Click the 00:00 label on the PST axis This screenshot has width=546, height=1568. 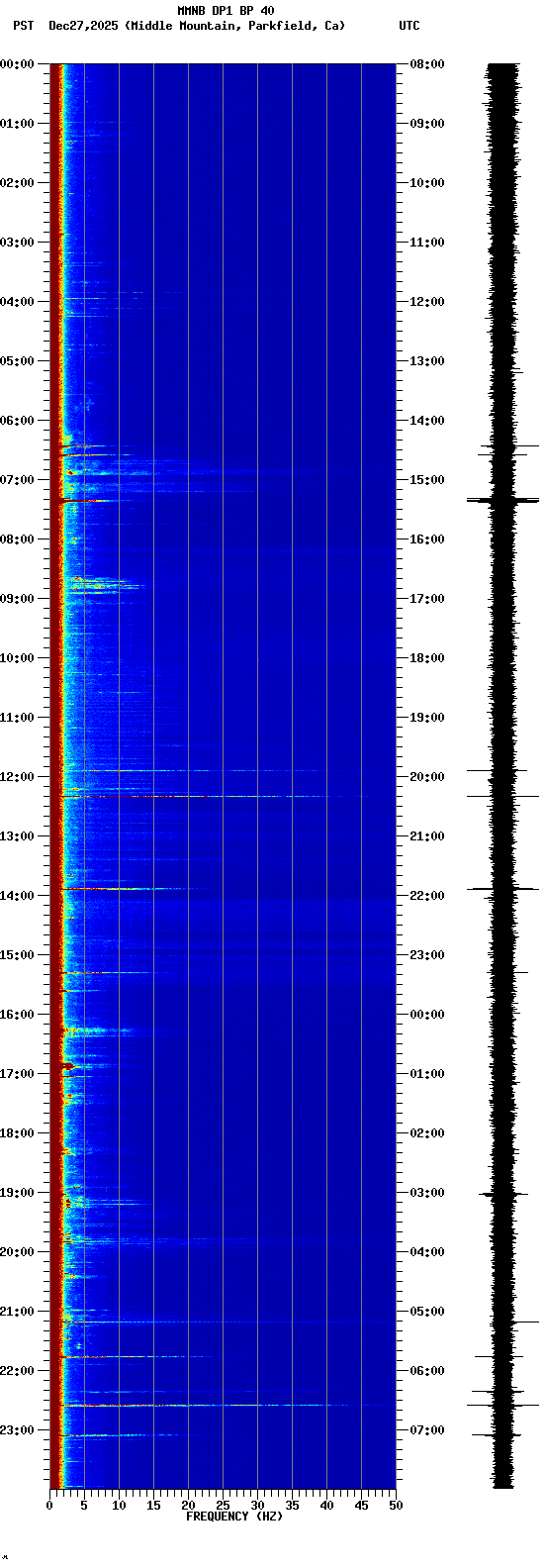17,64
